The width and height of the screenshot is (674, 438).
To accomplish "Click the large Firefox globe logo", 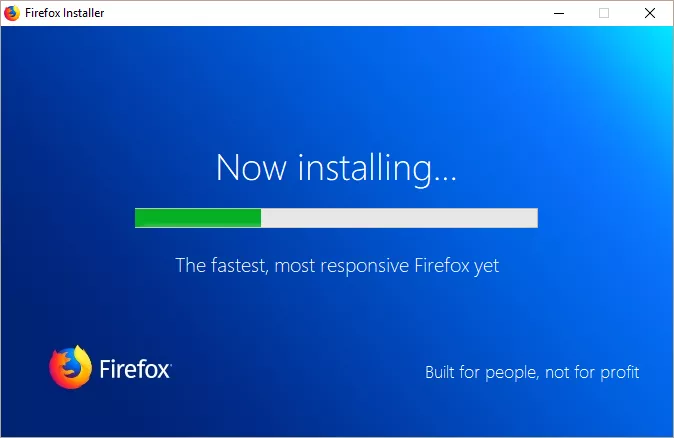I will tap(70, 367).
